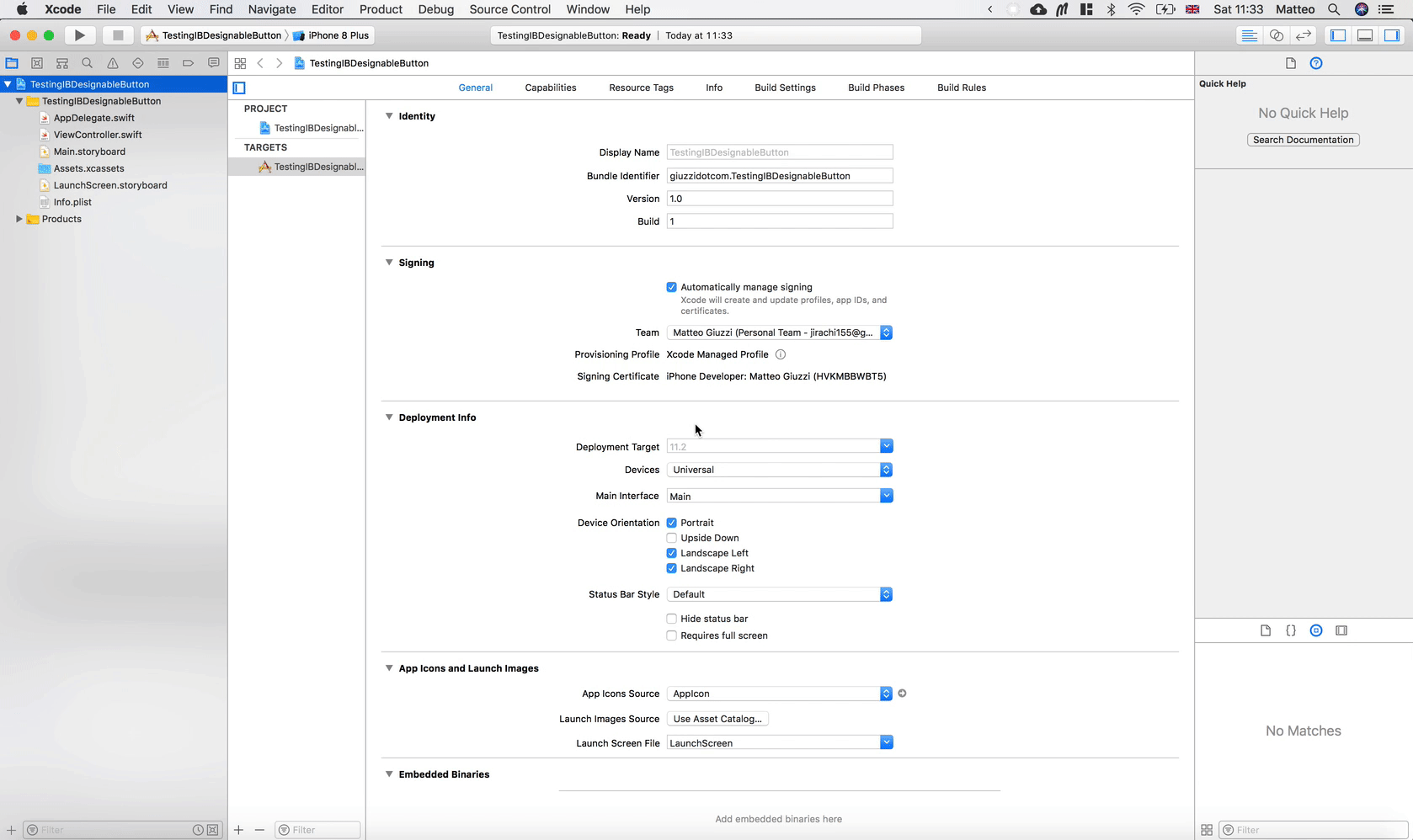Image resolution: width=1413 pixels, height=840 pixels.
Task: Hide the project and targets list
Action: click(x=239, y=88)
